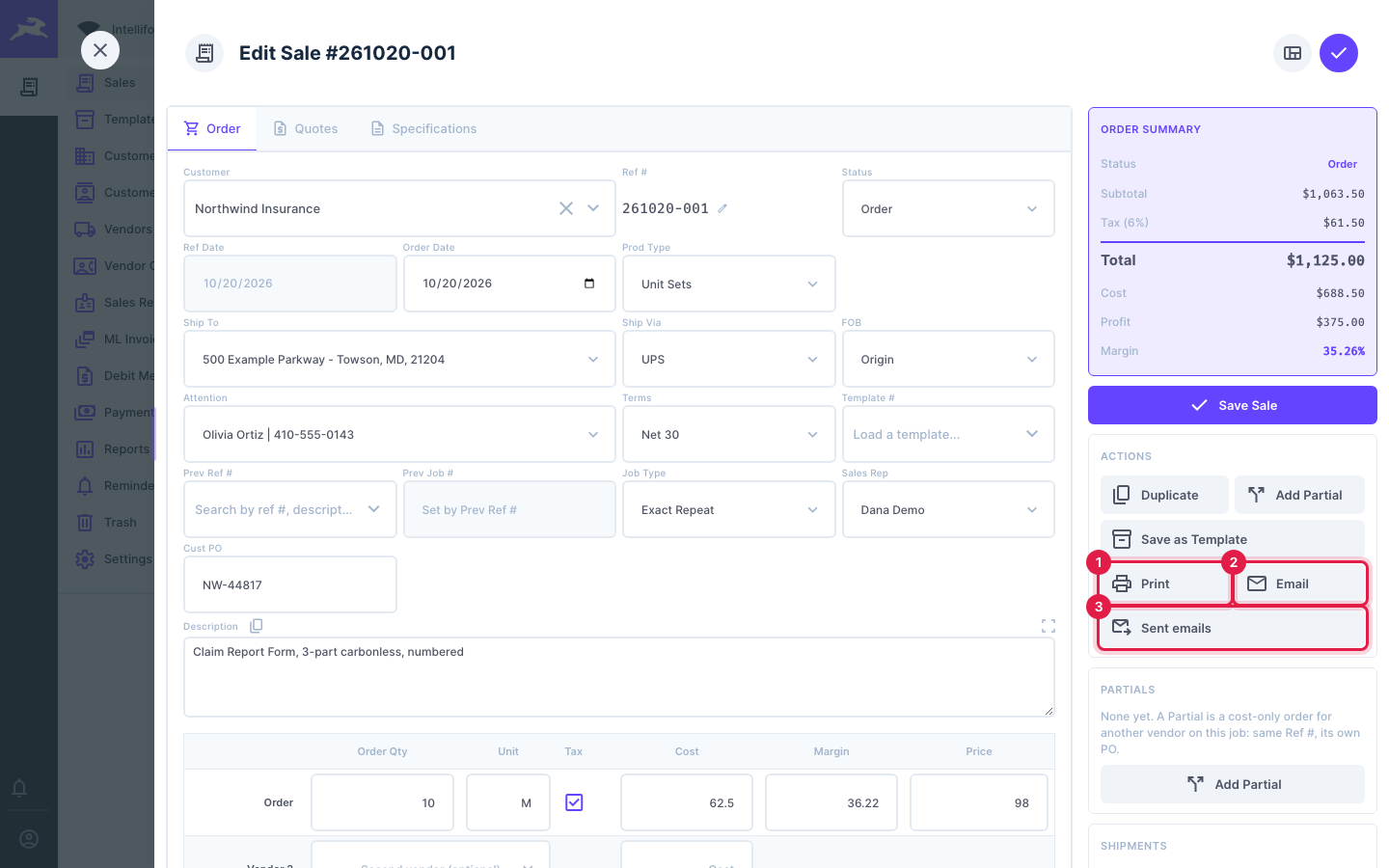Click the Duplicate action button
The image size is (1389, 868).
pos(1165,495)
